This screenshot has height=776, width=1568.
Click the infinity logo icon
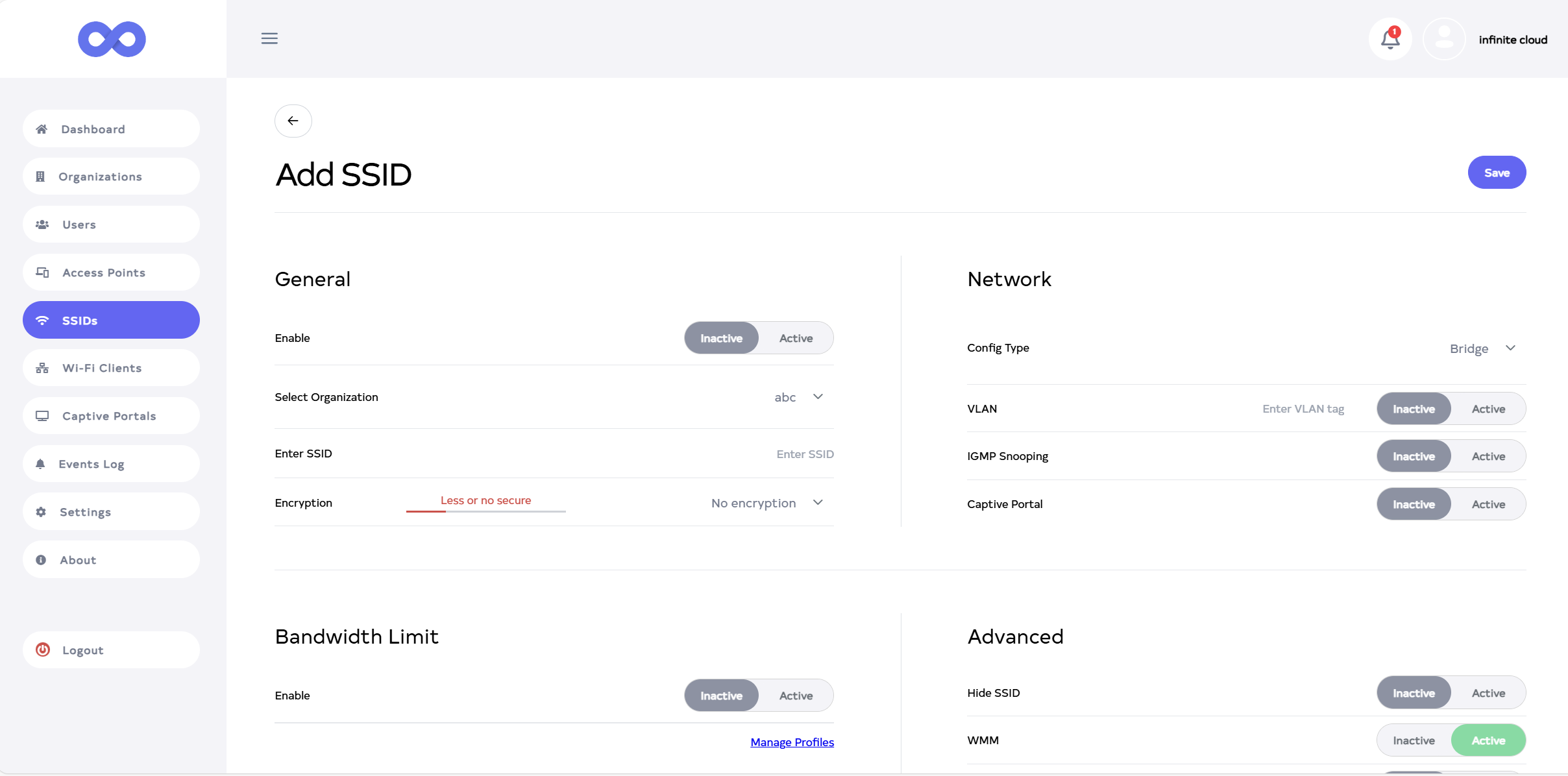click(x=112, y=39)
